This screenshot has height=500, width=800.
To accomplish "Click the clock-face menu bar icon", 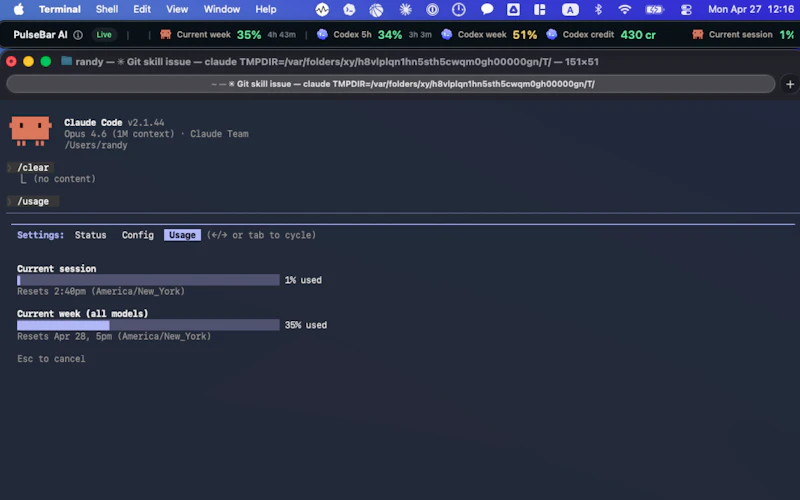I will 459,9.
